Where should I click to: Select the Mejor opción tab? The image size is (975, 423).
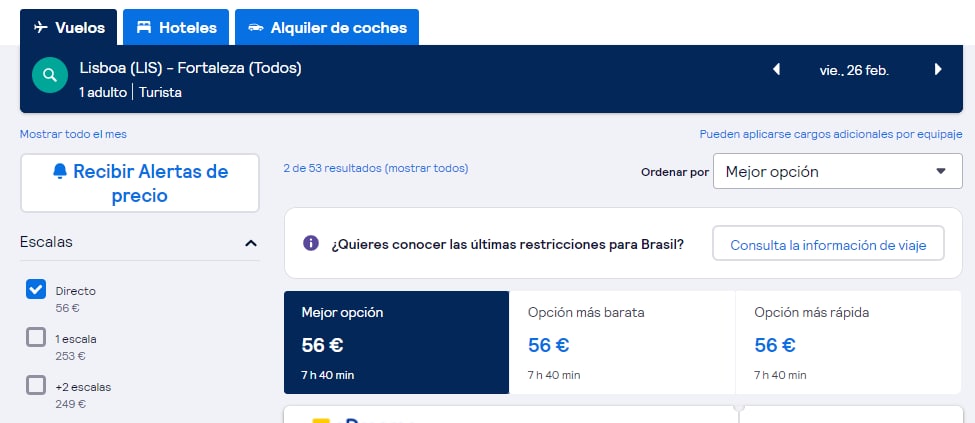pyautogui.click(x=397, y=342)
